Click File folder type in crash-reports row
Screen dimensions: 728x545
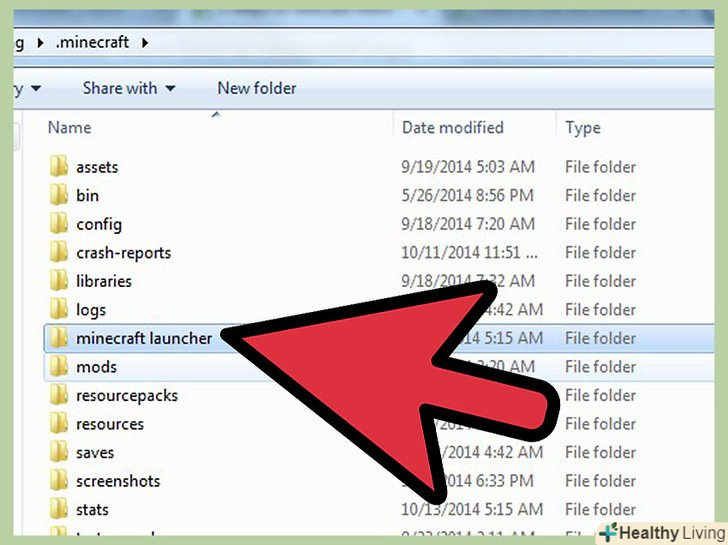600,252
